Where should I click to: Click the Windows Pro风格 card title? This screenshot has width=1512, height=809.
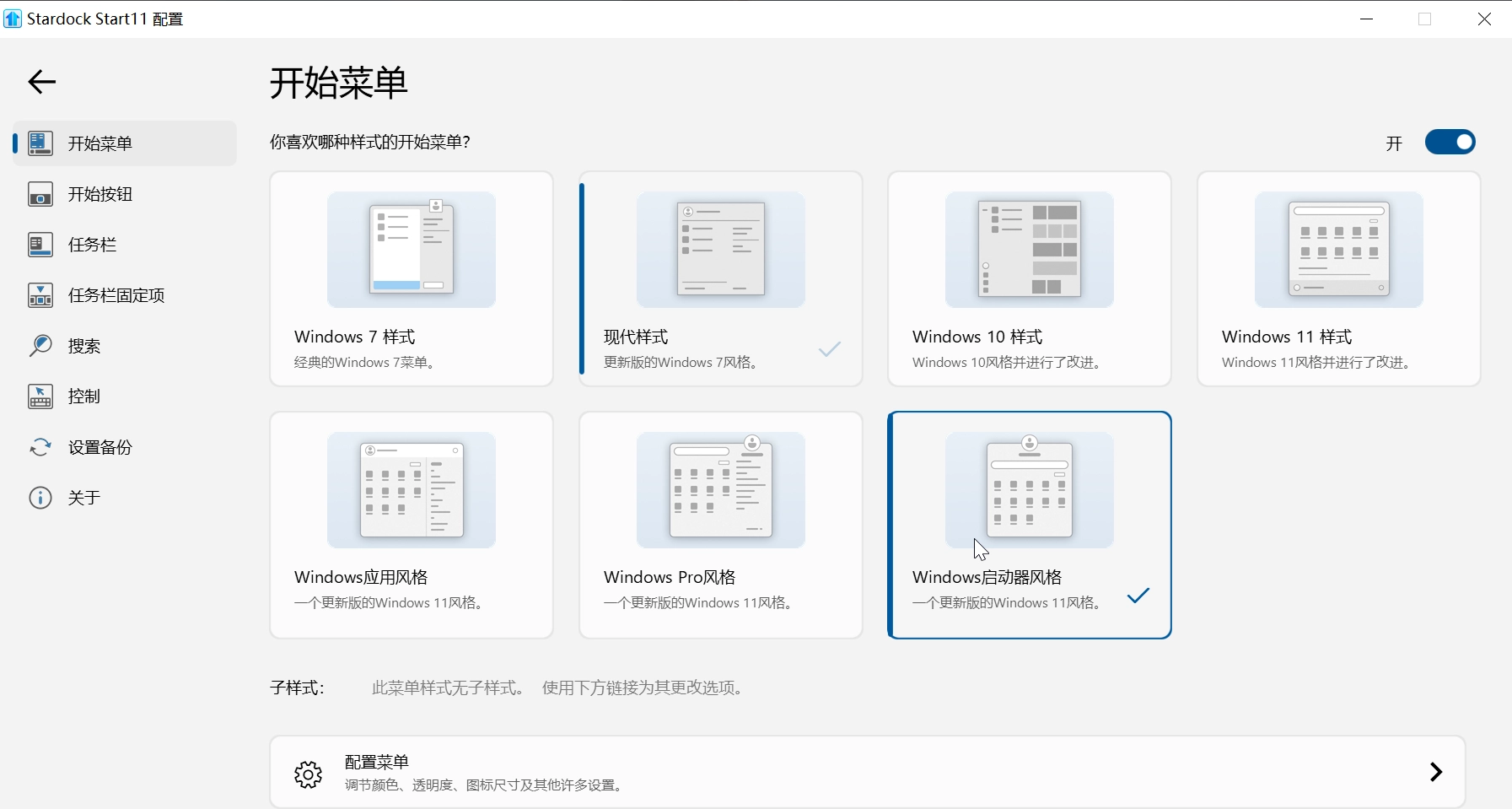click(670, 577)
